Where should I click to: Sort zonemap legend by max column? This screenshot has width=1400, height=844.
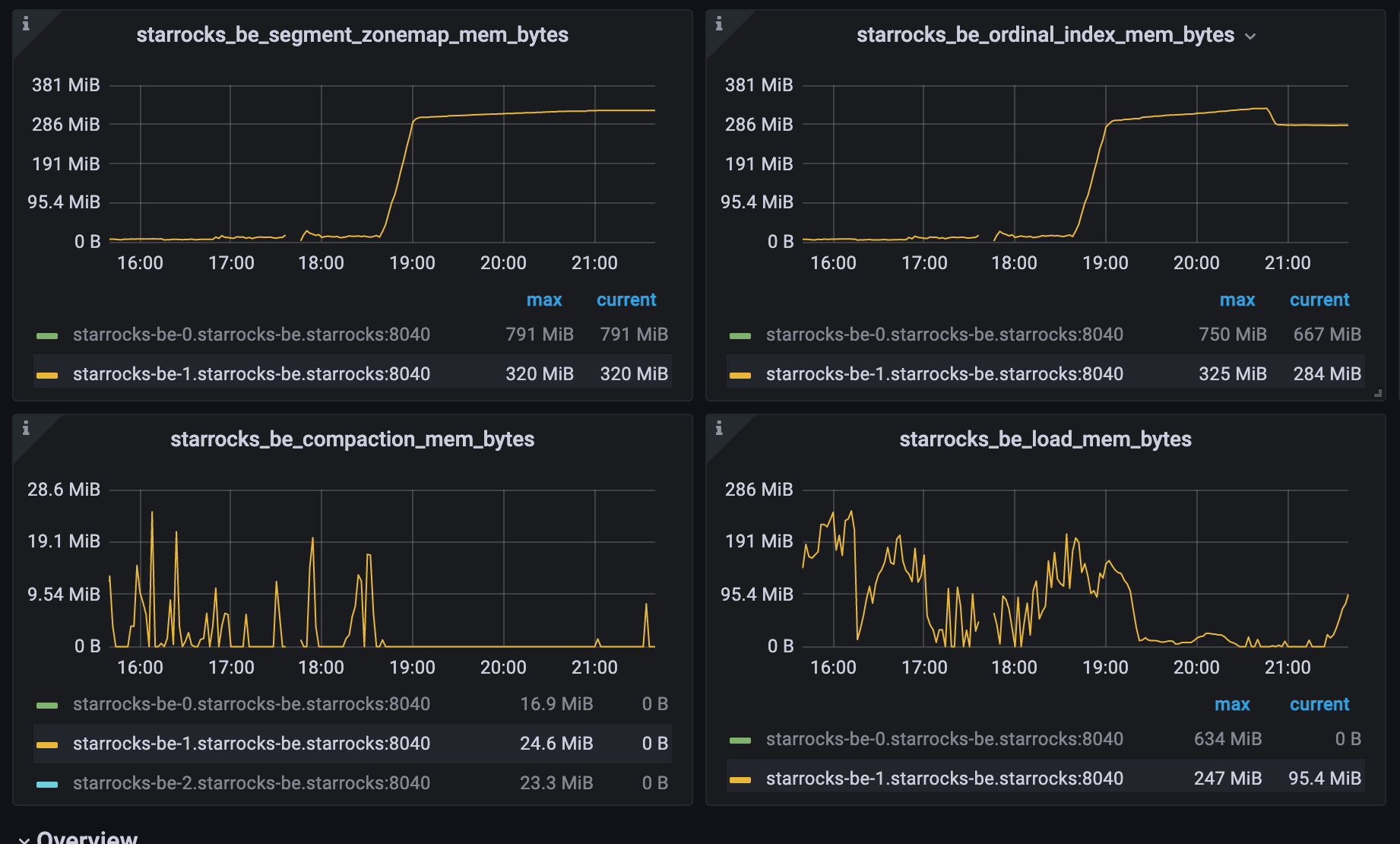click(544, 300)
